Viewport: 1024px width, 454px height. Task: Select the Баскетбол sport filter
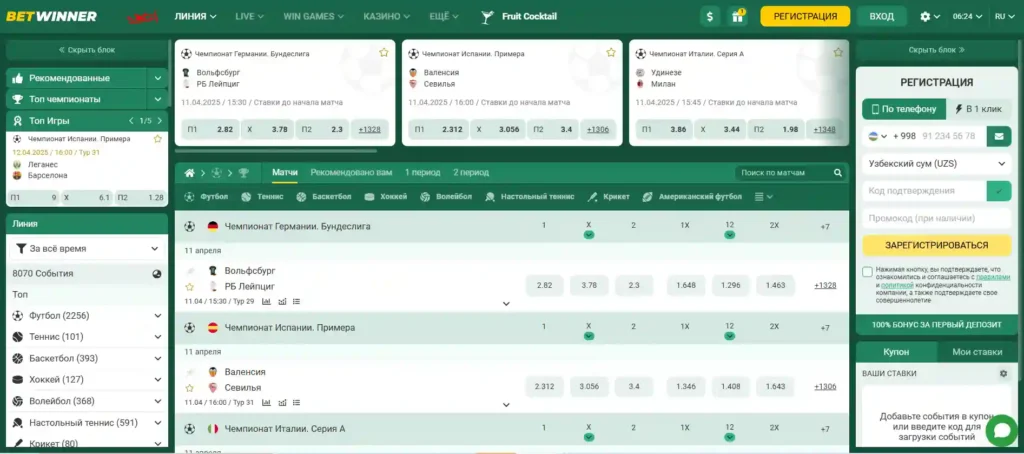click(x=323, y=197)
